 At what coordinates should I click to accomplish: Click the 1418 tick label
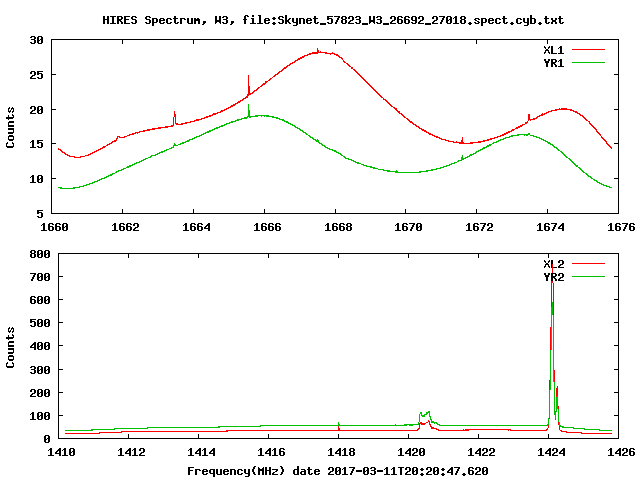click(x=341, y=452)
